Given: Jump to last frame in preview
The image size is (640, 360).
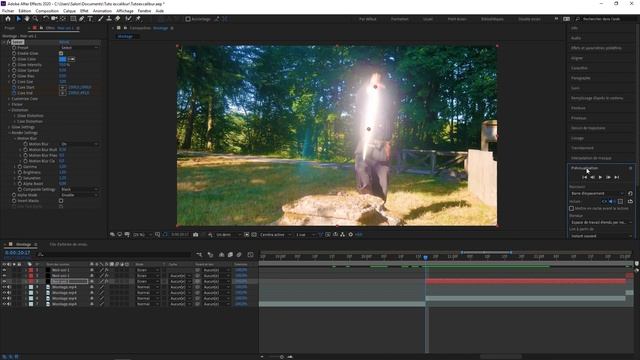Looking at the screenshot, I should (616, 178).
